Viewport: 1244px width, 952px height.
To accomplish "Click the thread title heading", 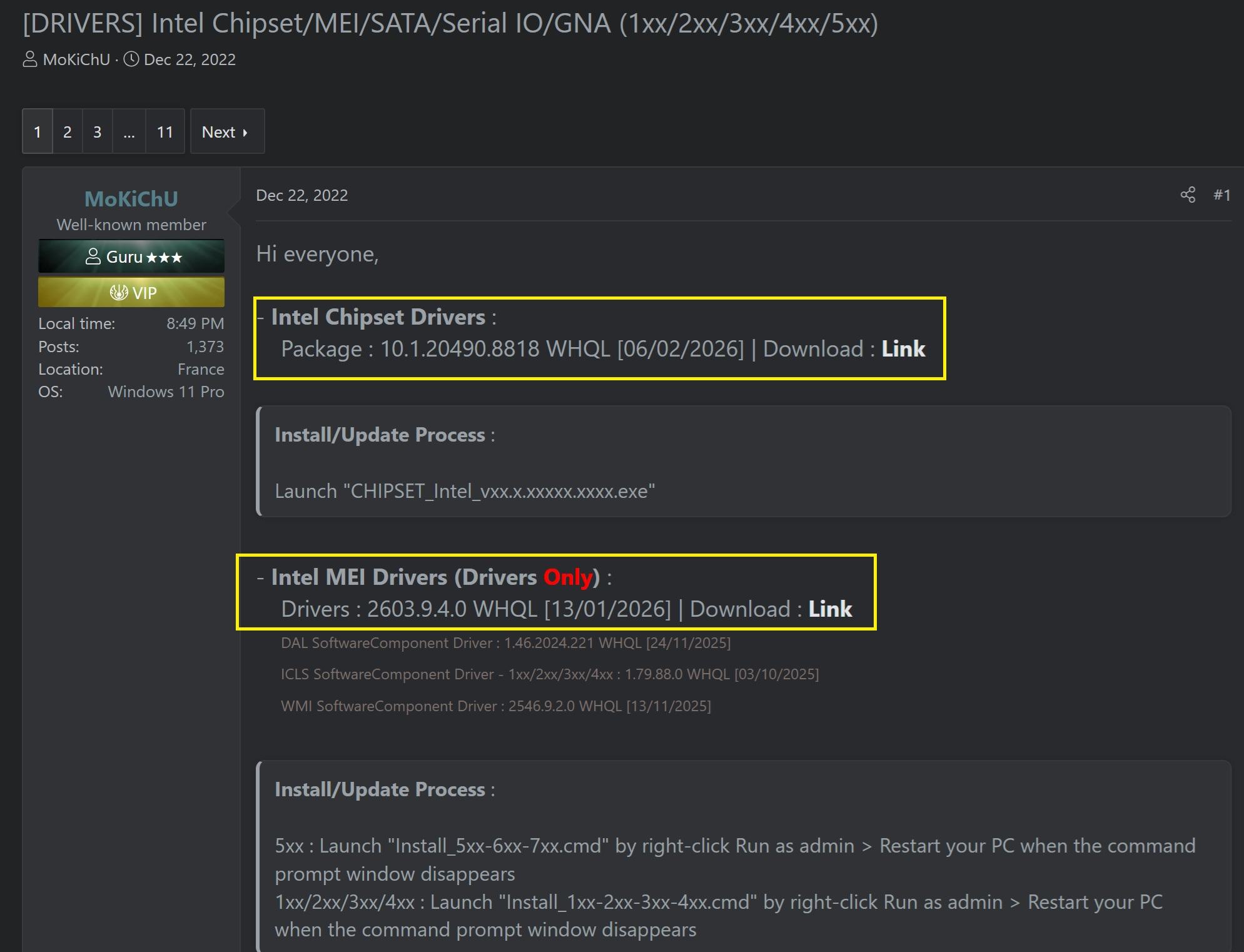I will (450, 24).
